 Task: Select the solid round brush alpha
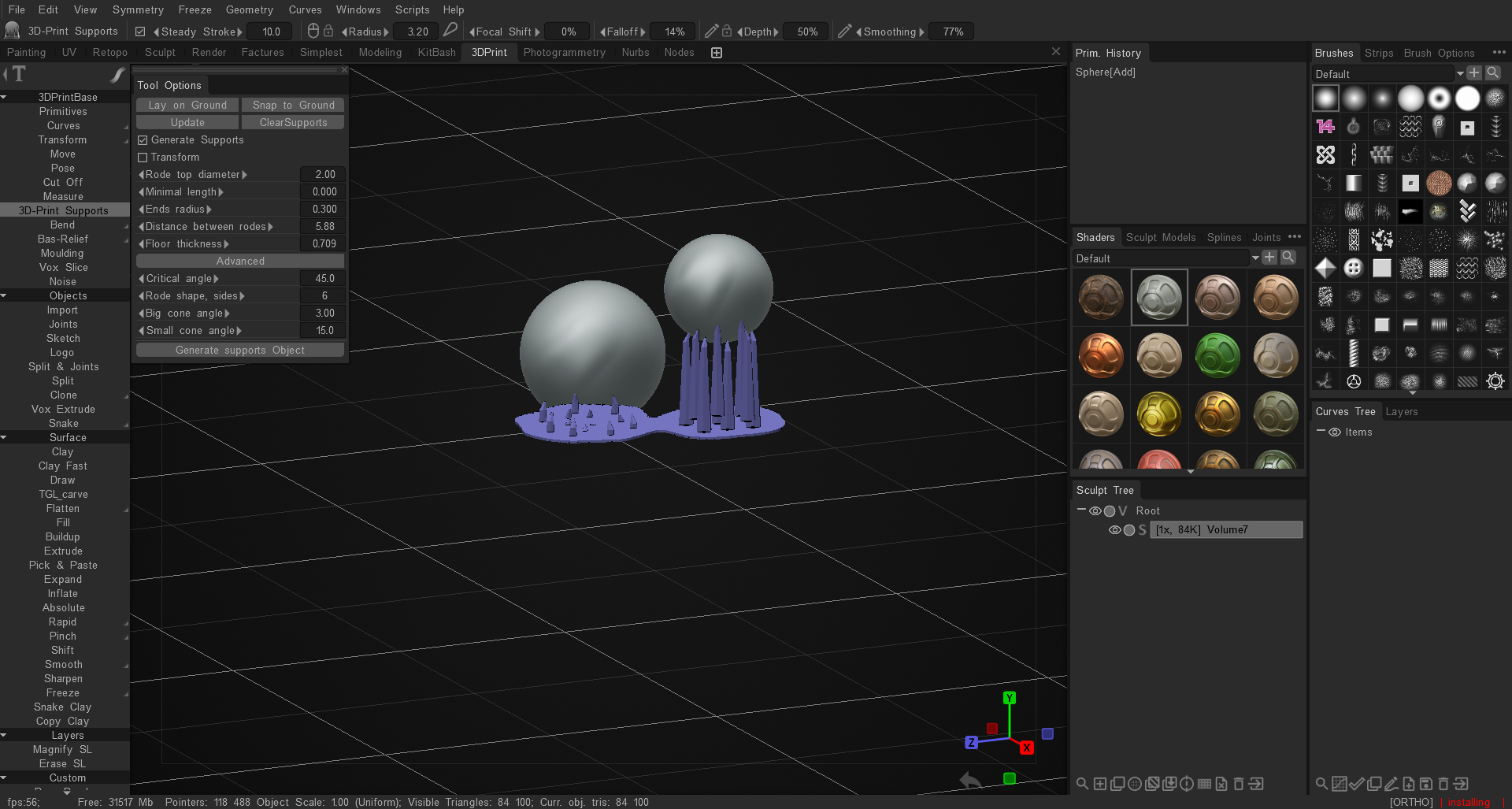click(1467, 98)
